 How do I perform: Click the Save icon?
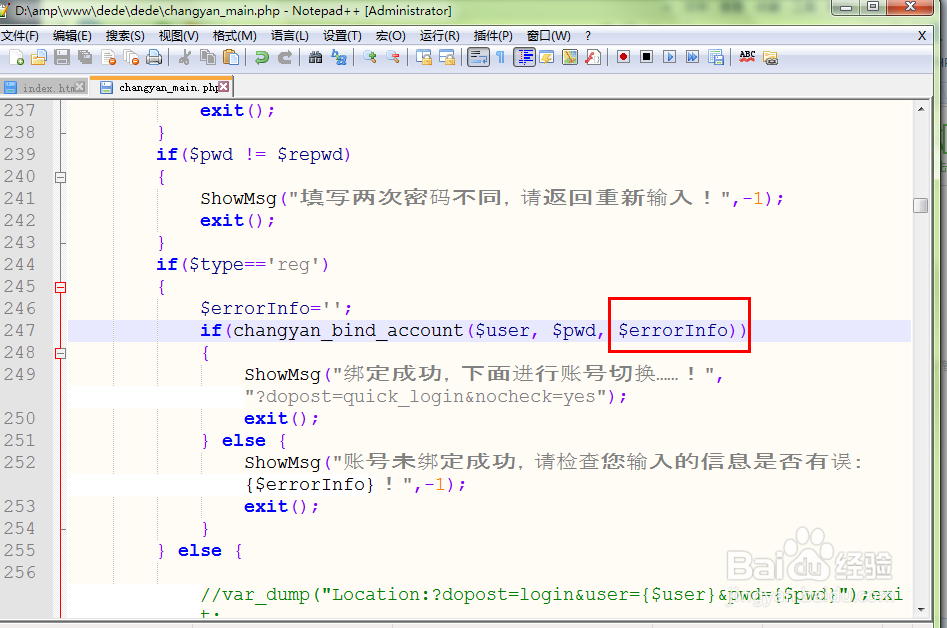point(62,57)
